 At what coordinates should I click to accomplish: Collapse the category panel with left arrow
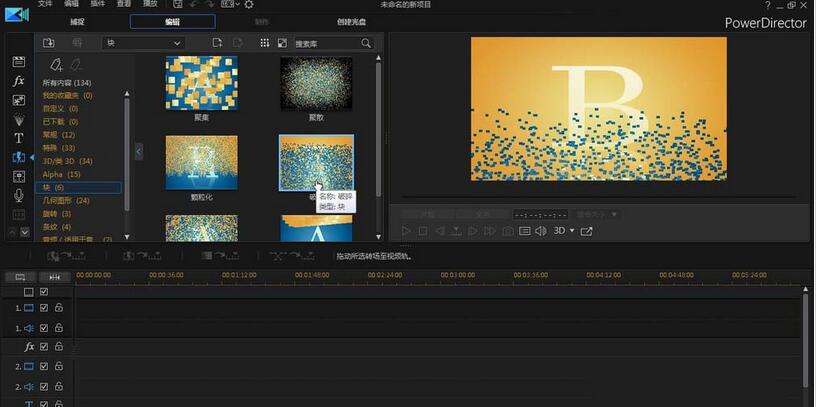(139, 151)
